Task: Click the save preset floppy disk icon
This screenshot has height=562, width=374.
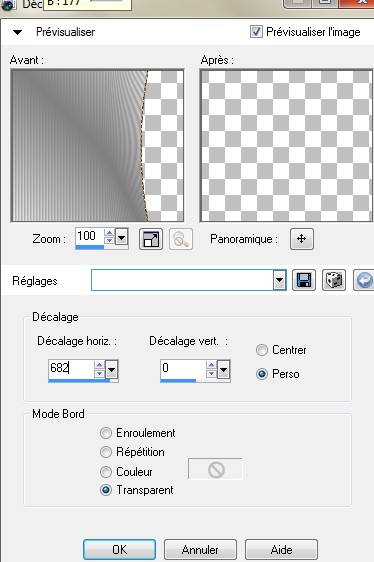Action: point(304,280)
